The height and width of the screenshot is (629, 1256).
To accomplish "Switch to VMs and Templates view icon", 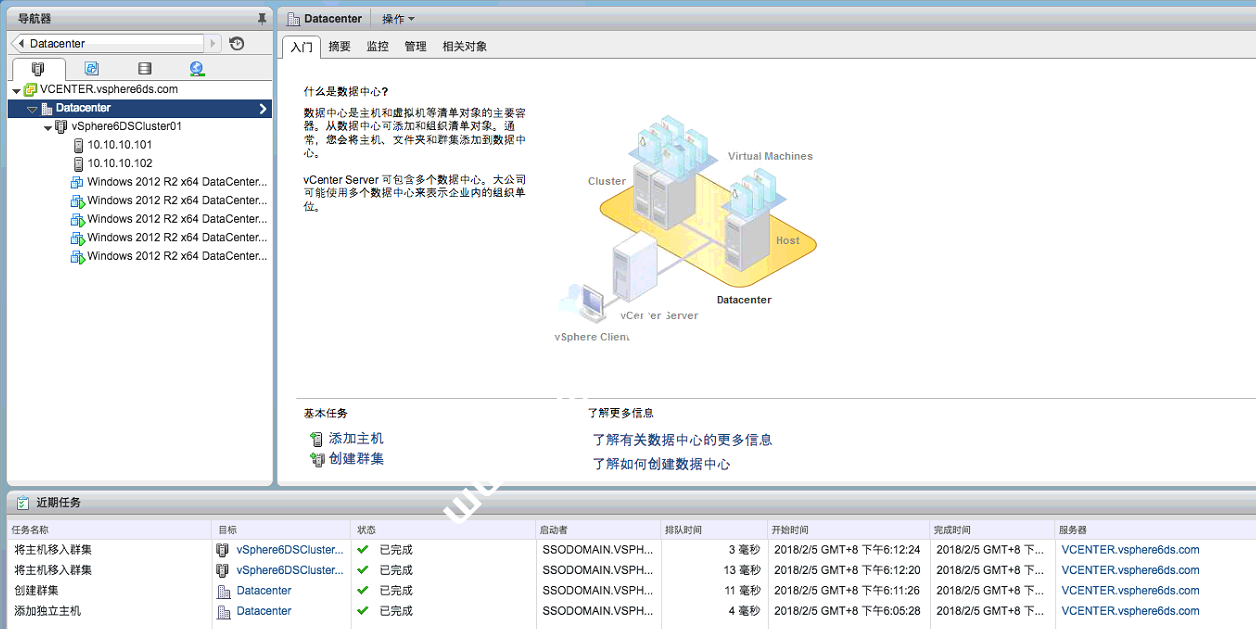I will pyautogui.click(x=92, y=69).
